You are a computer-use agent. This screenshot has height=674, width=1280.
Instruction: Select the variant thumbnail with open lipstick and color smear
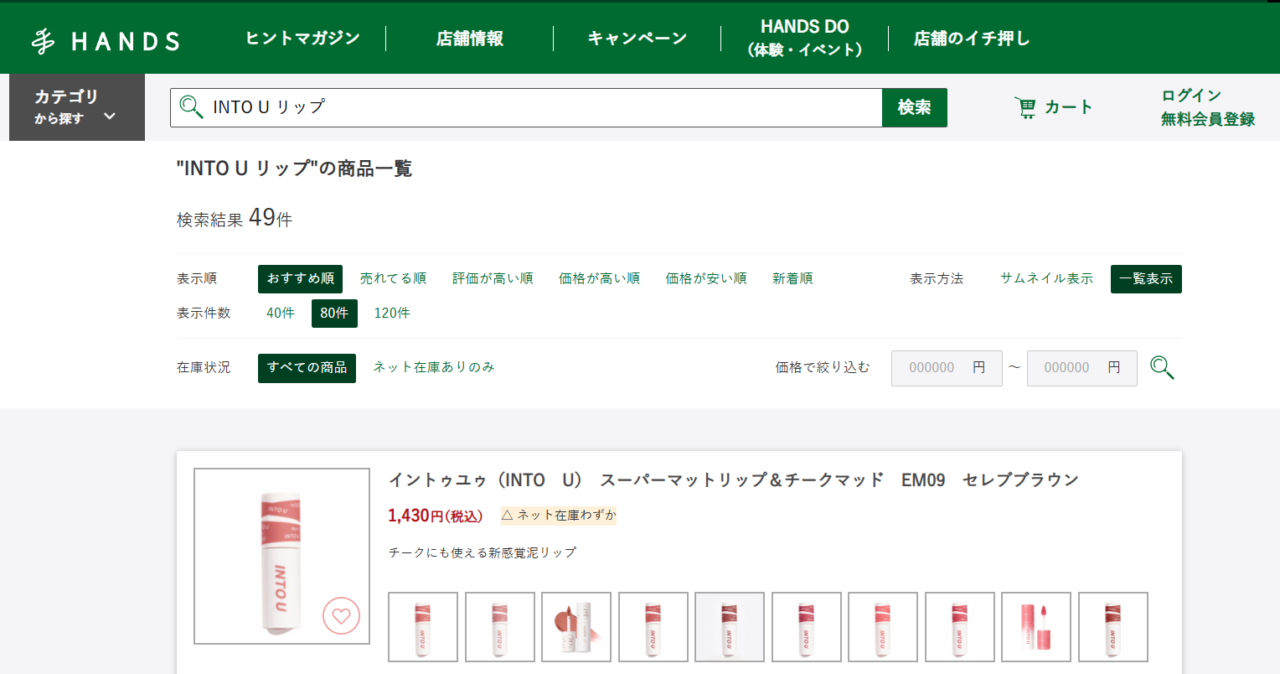tap(576, 627)
